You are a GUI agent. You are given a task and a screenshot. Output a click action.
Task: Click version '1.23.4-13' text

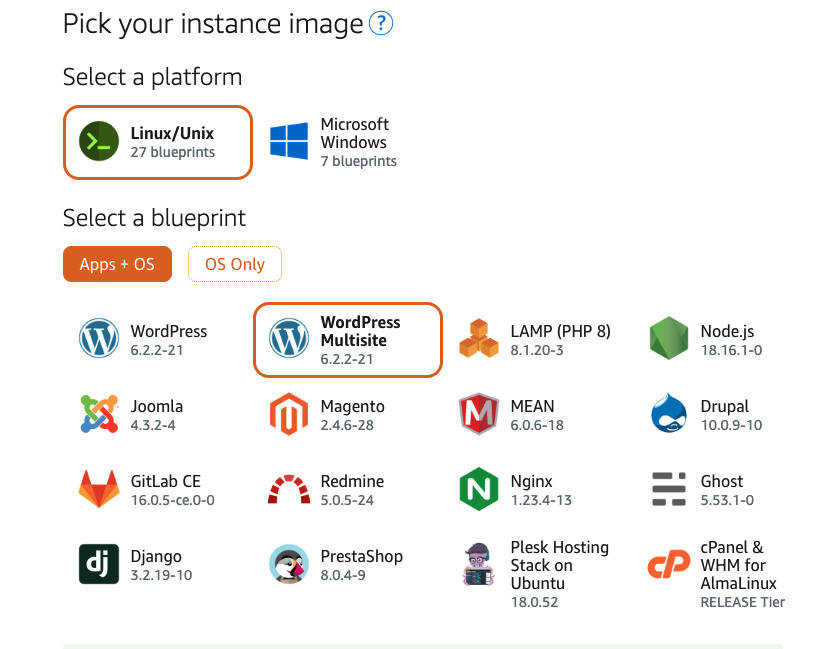tap(541, 501)
